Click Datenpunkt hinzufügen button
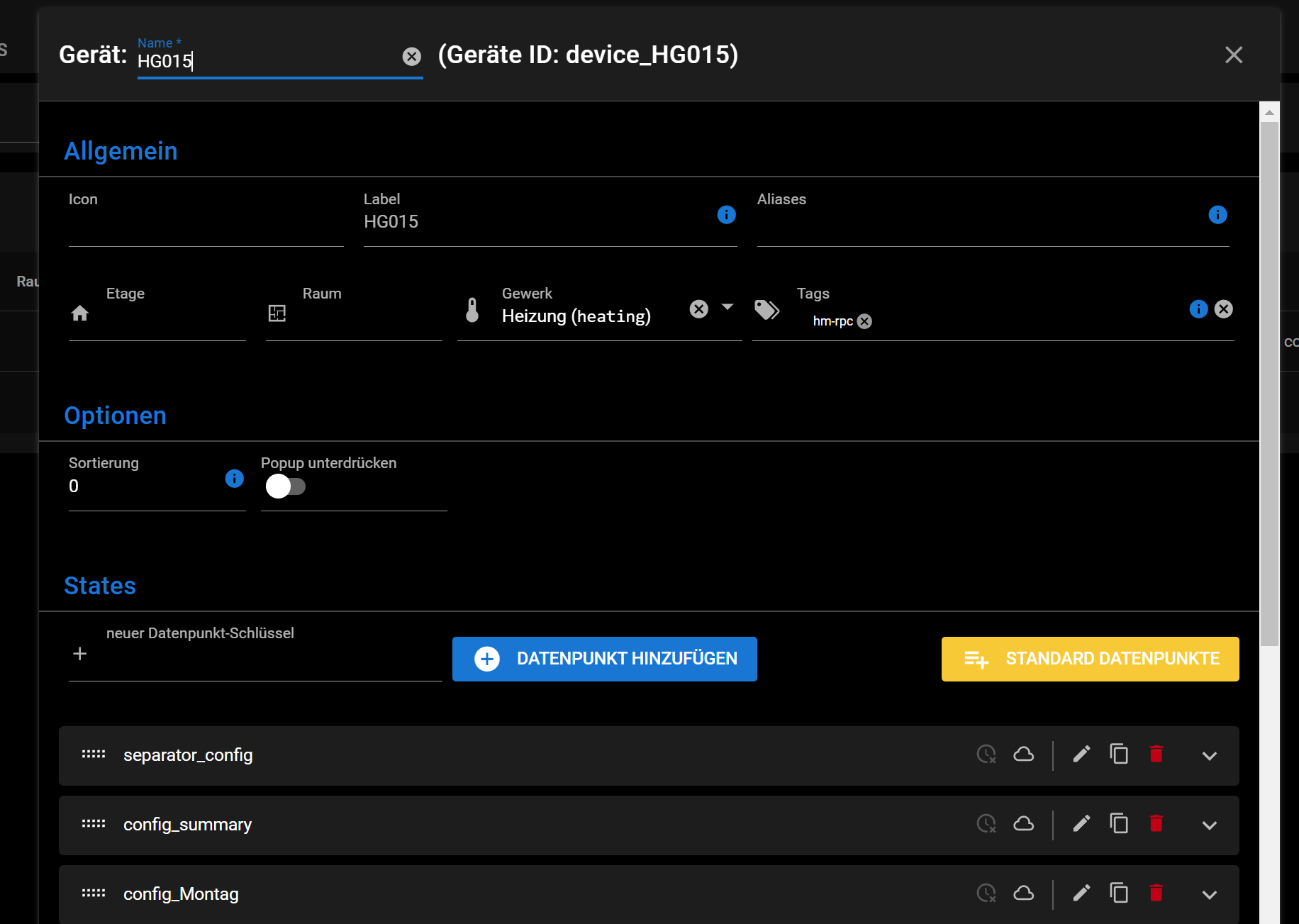The width and height of the screenshot is (1299, 924). pyautogui.click(x=605, y=659)
